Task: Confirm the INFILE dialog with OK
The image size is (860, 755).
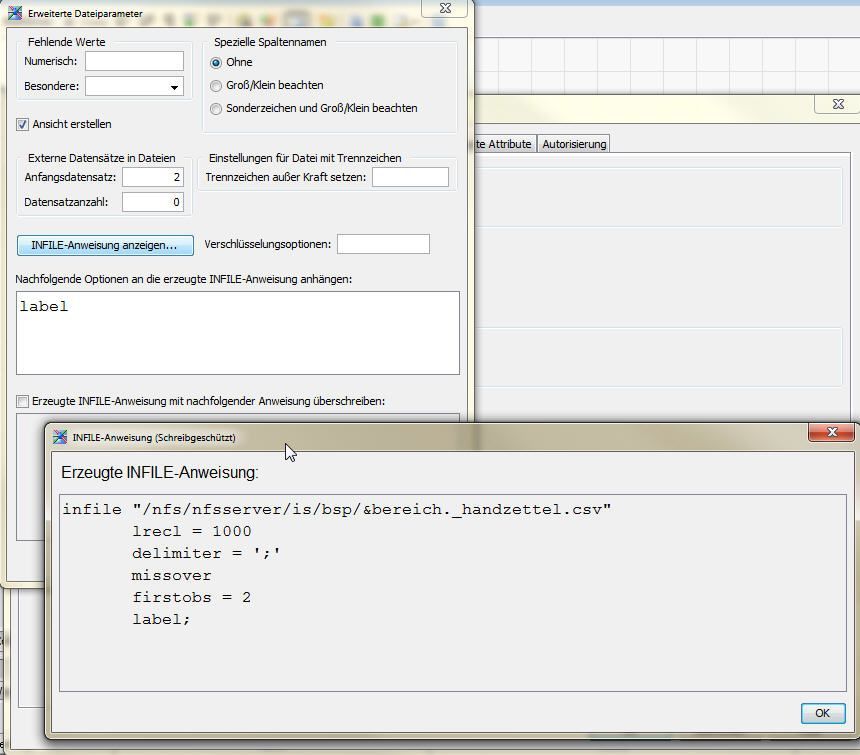Action: pos(823,713)
